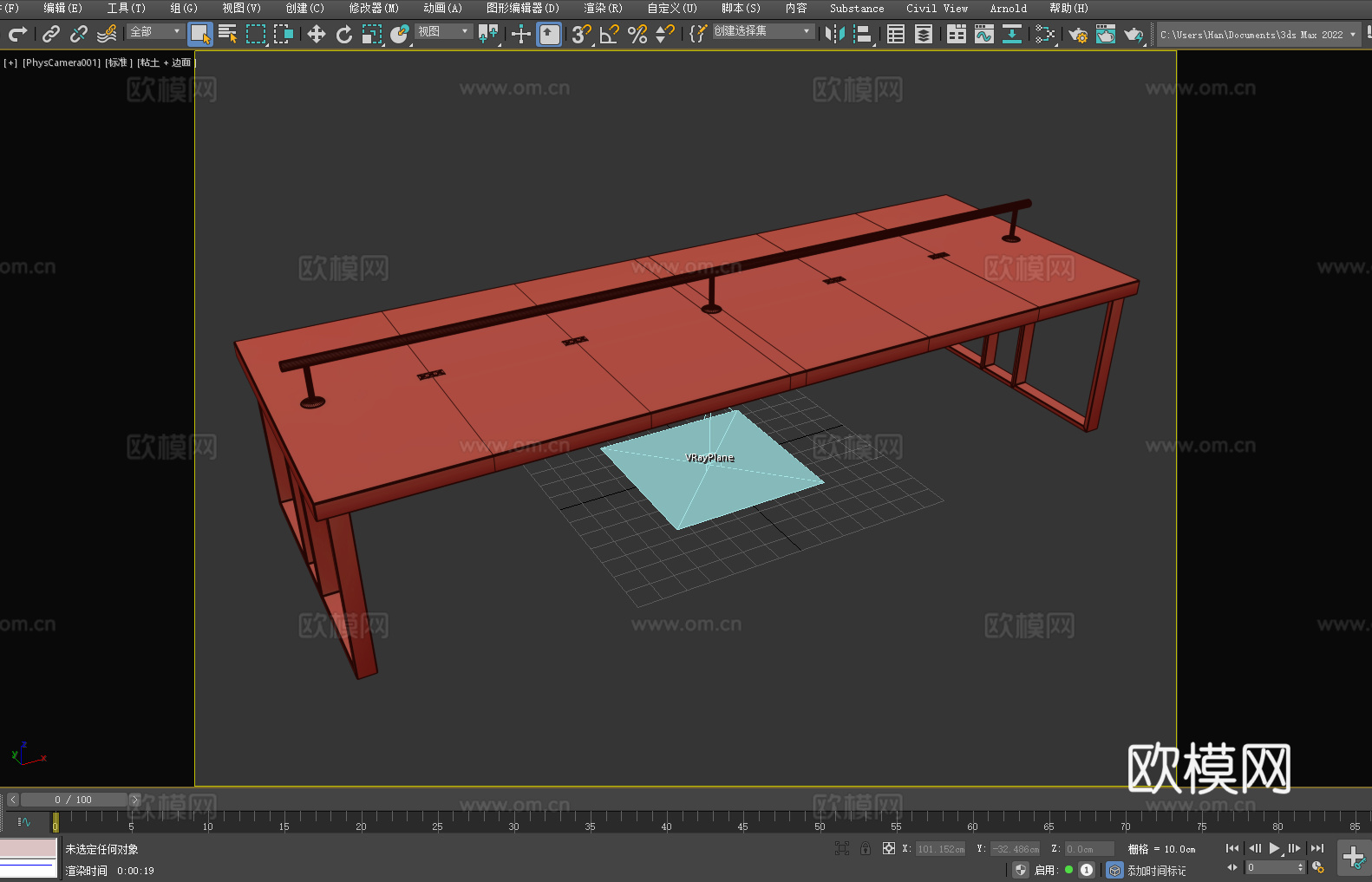1372x882 pixels.
Task: Select Bind to Space Warp icon
Action: pos(107,34)
